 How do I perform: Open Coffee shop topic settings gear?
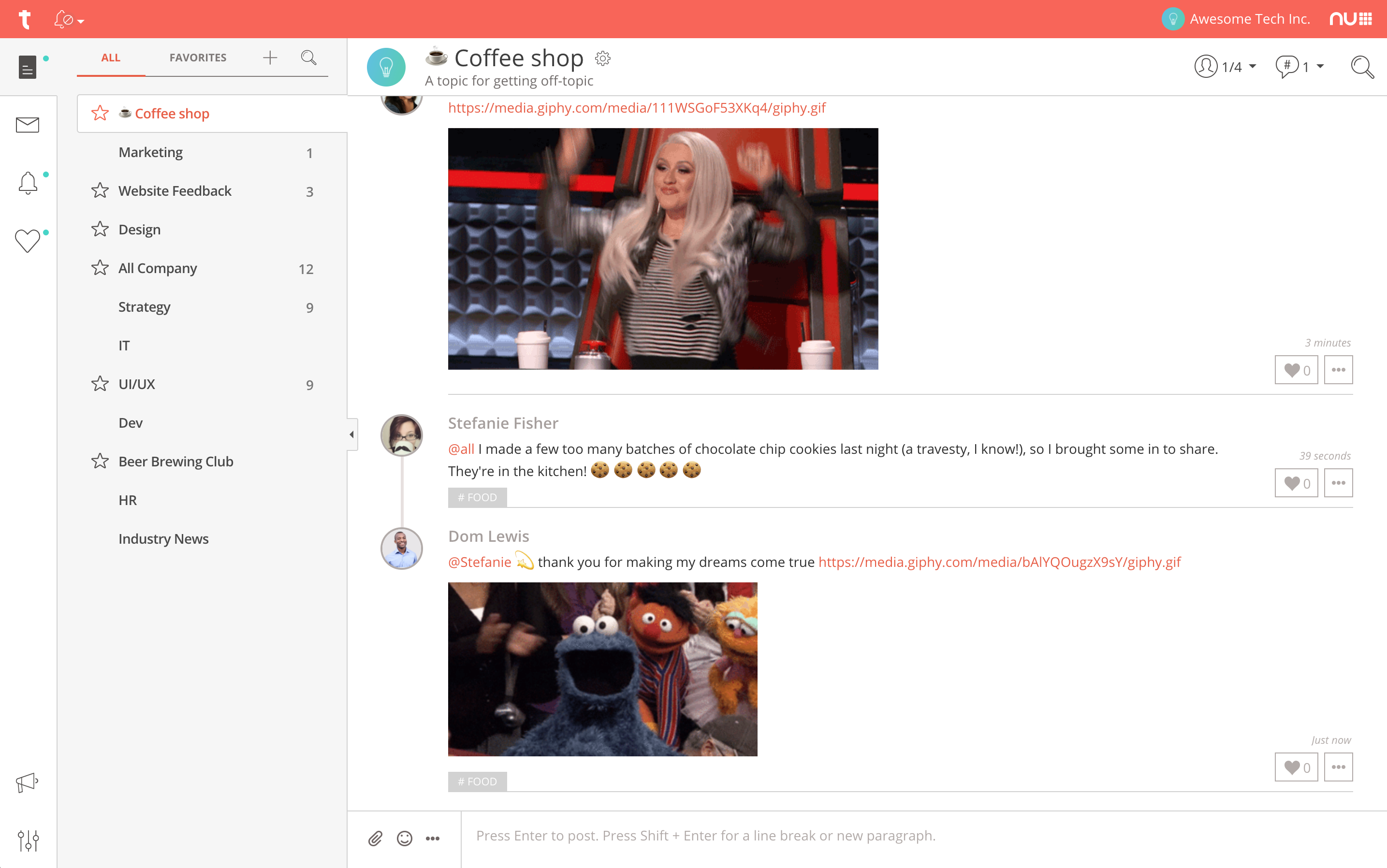click(x=602, y=58)
